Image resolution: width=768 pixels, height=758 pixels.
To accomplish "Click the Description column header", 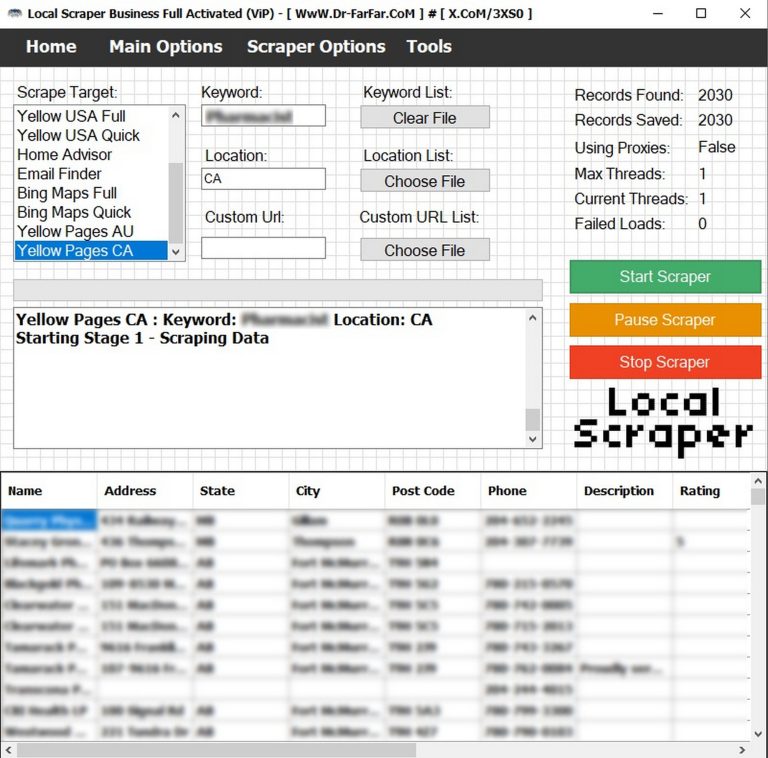I will pyautogui.click(x=624, y=491).
